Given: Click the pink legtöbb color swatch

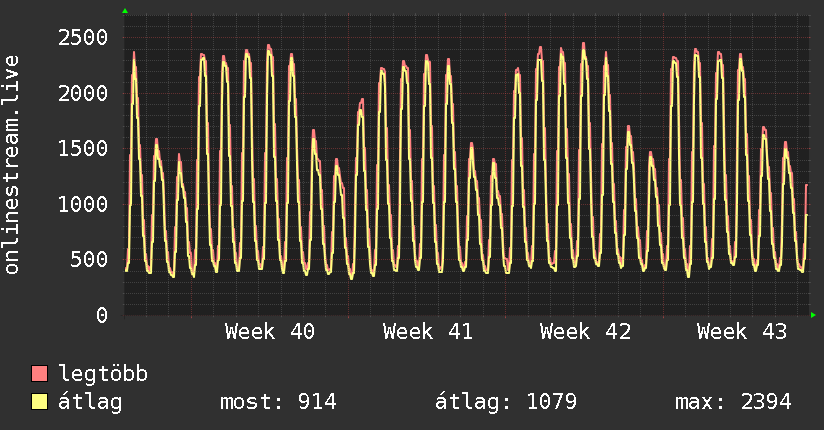Looking at the screenshot, I should pos(39,373).
